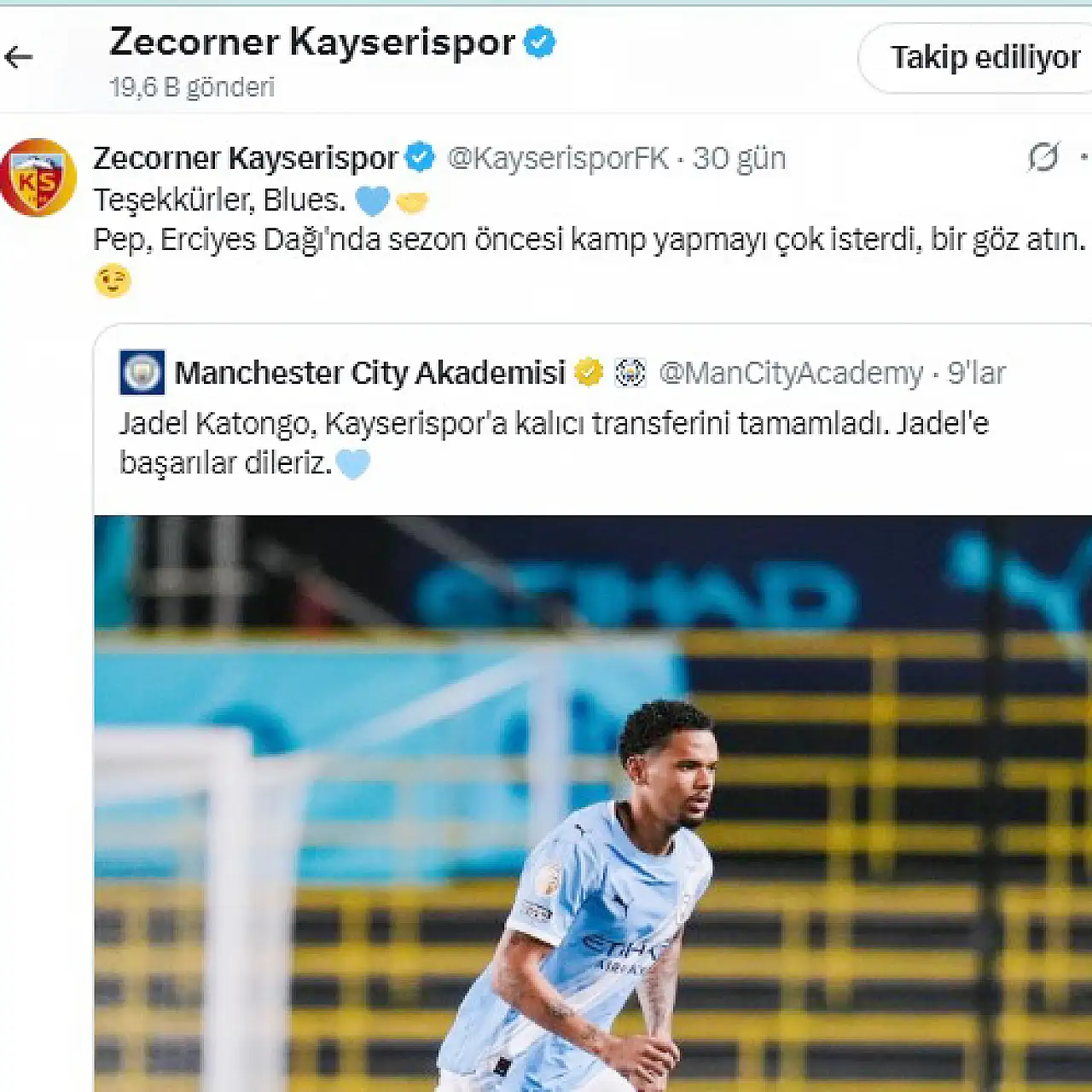
Task: Click the blue verified badge in the header
Action: [539, 42]
